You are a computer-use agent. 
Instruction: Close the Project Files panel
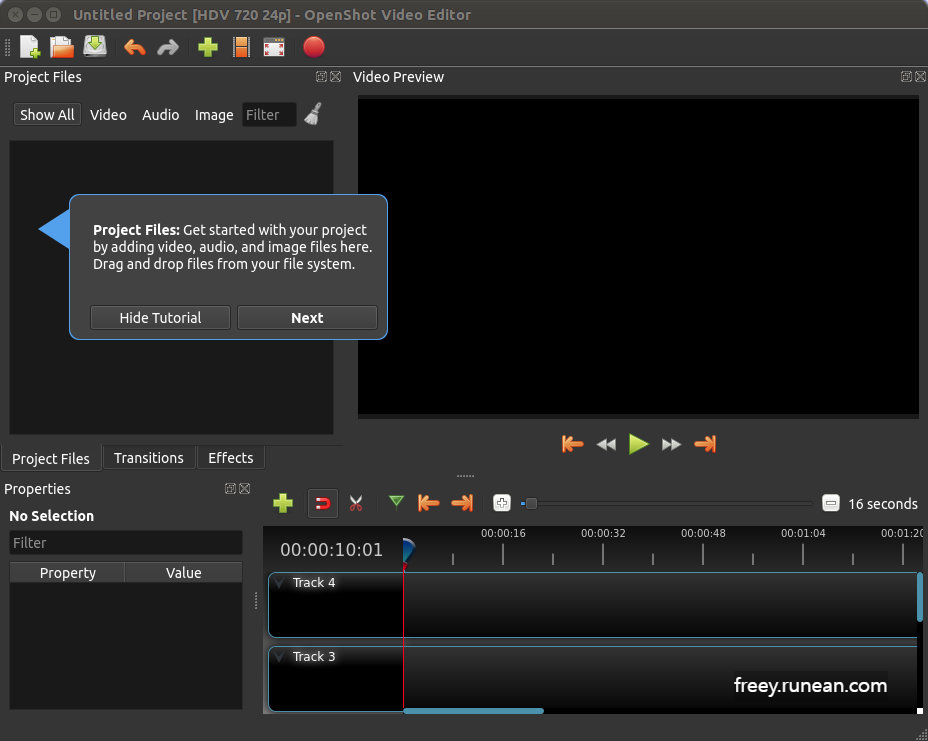336,76
